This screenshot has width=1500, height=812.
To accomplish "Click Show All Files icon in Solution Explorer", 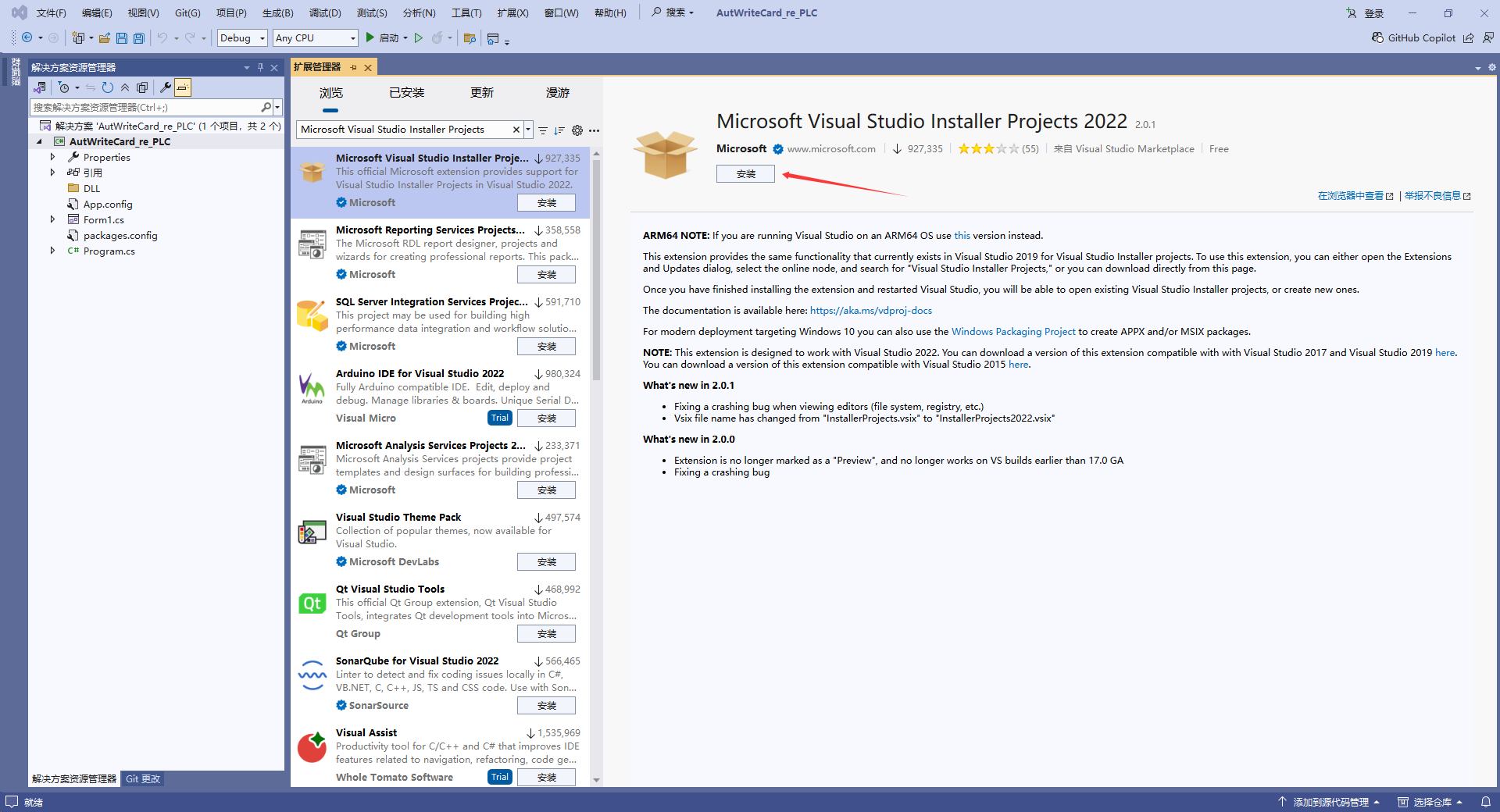I will [x=142, y=87].
